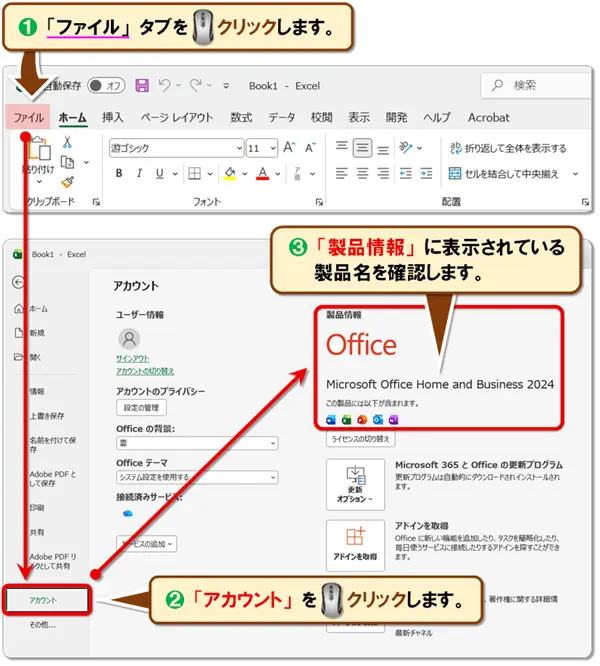Open the 校閲 tab

(321, 117)
